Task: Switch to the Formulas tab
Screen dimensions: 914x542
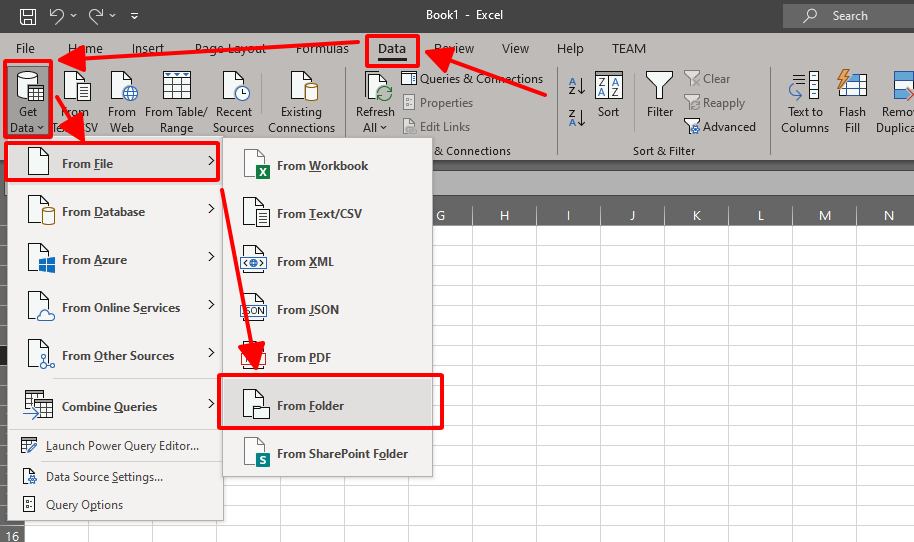Action: [x=322, y=48]
